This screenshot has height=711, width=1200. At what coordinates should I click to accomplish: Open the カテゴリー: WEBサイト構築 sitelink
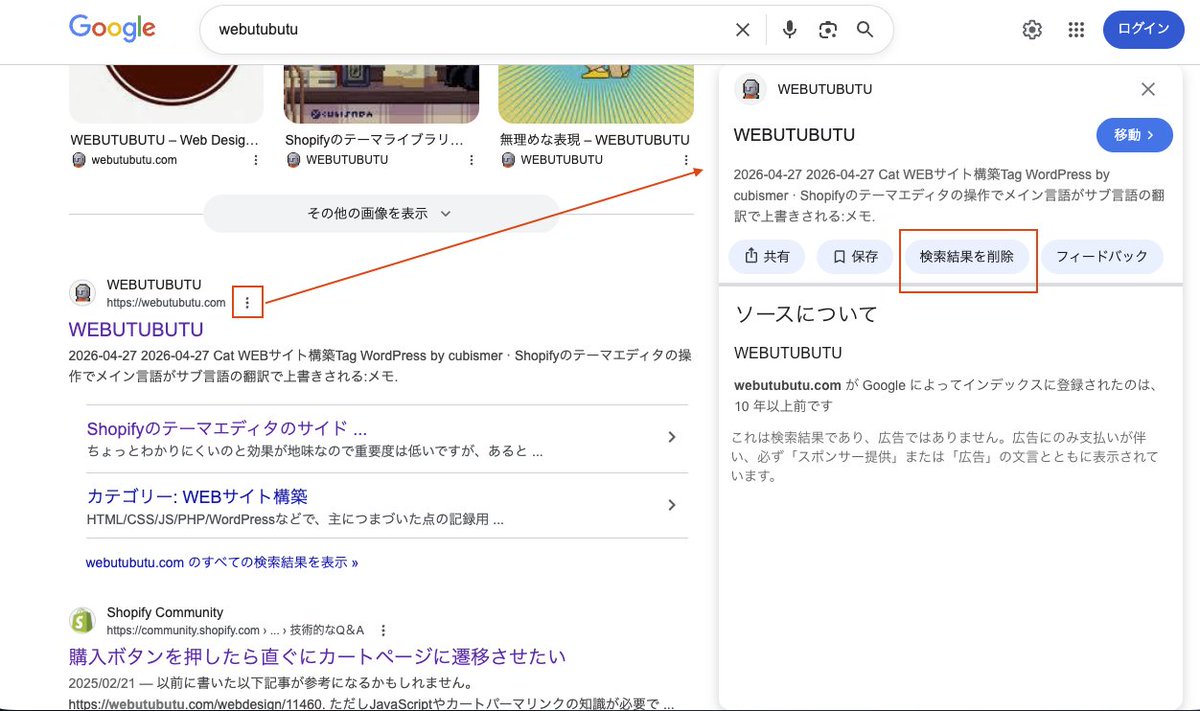click(x=197, y=496)
